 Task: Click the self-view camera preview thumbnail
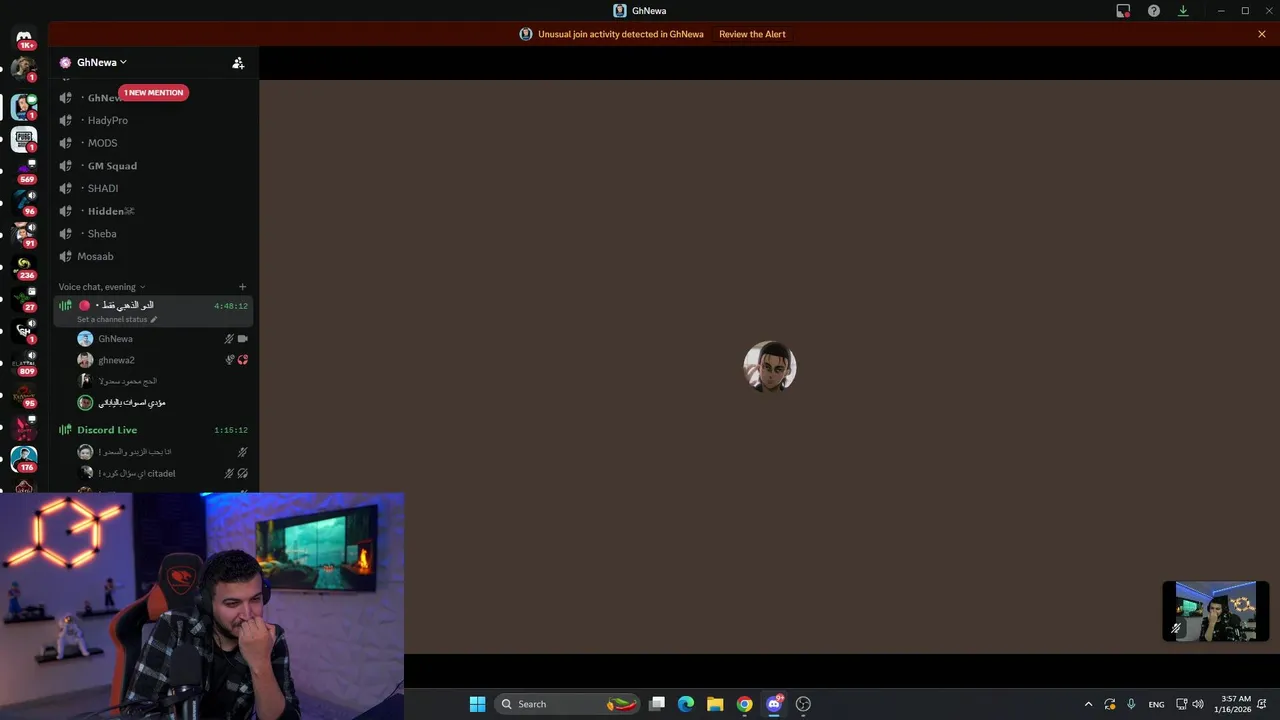pyautogui.click(x=1215, y=611)
